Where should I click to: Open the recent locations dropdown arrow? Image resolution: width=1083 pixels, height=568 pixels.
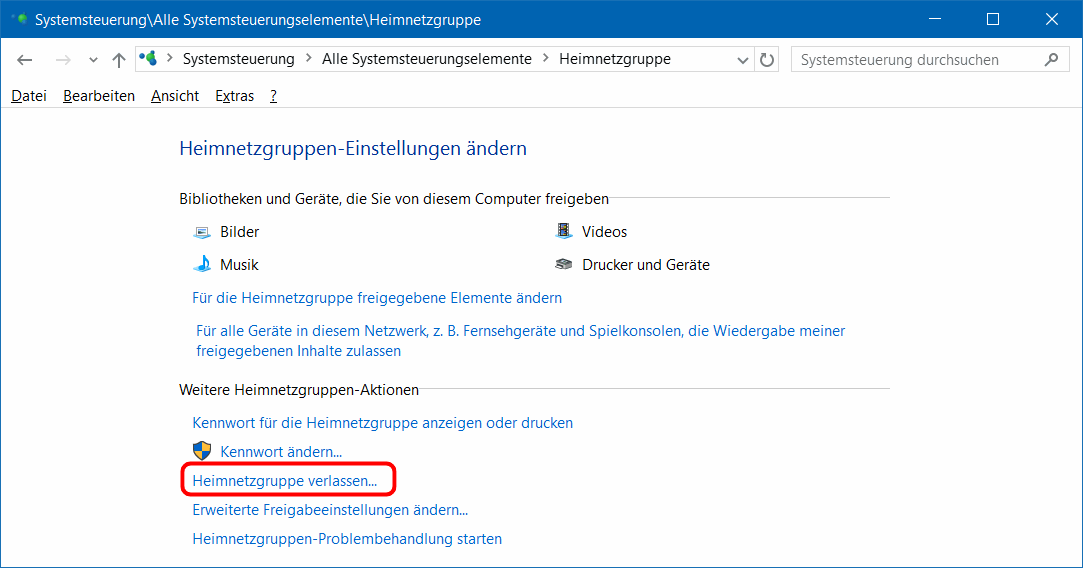(93, 60)
